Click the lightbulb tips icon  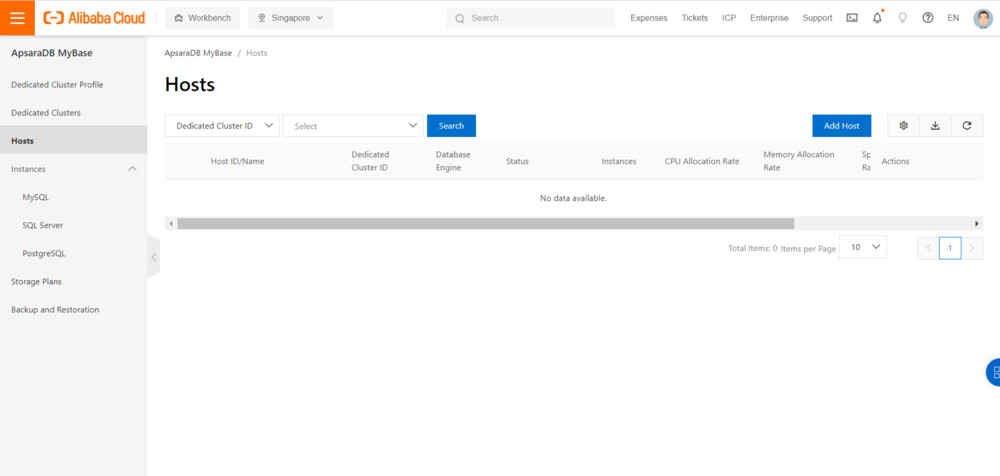(x=903, y=18)
